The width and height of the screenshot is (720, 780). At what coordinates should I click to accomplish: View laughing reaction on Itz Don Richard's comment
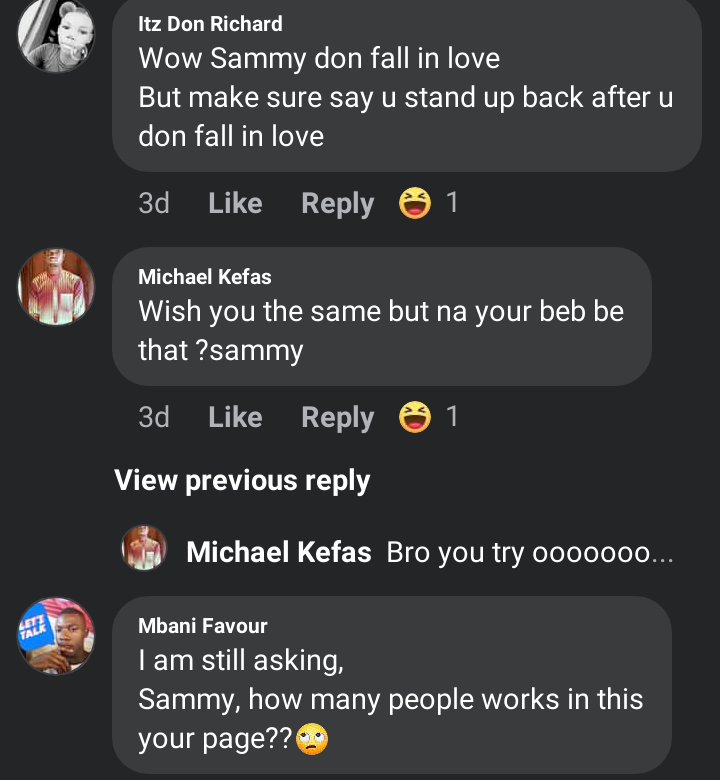pyautogui.click(x=414, y=204)
